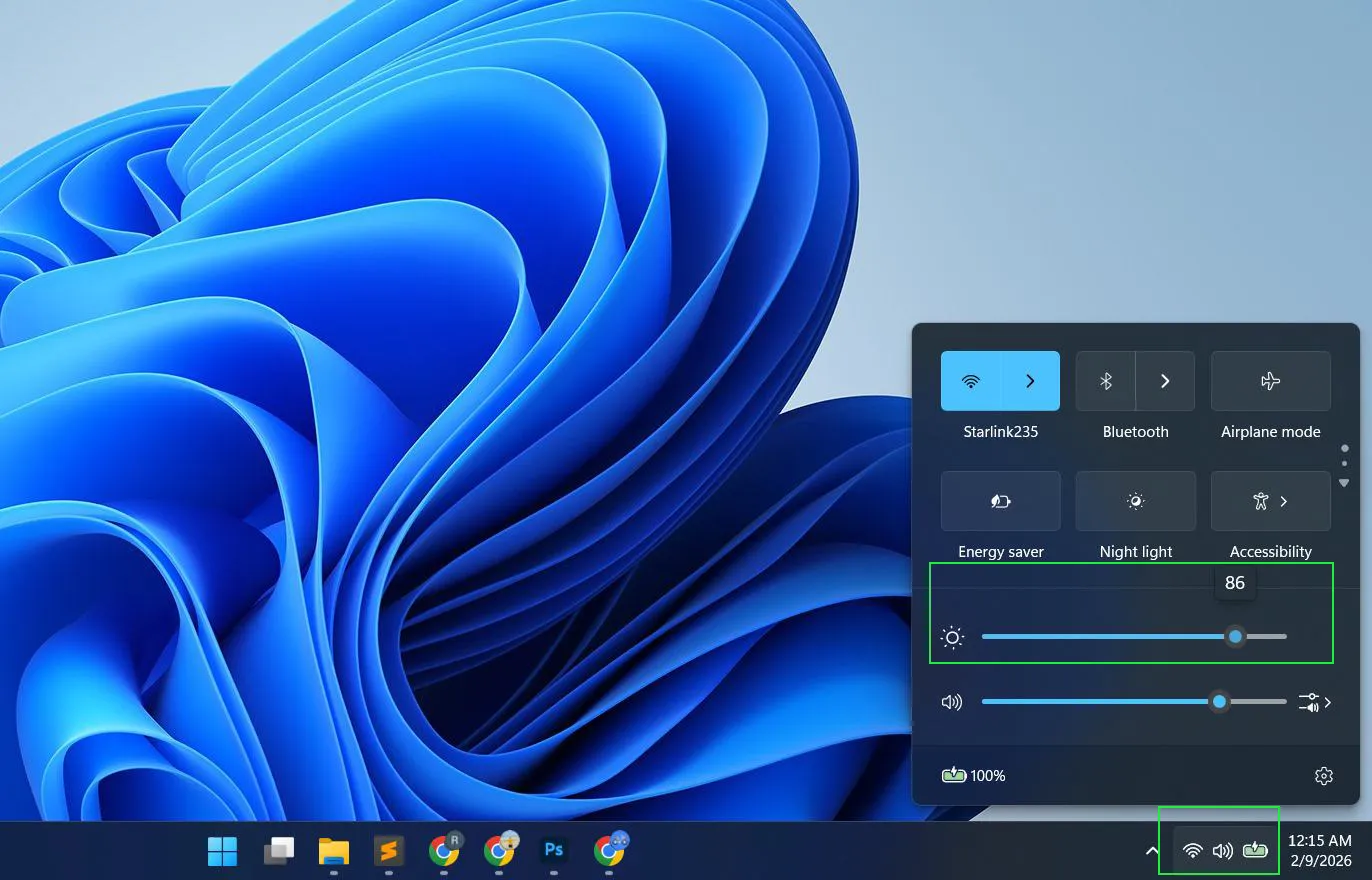The height and width of the screenshot is (880, 1372).
Task: Click the speaker icon next to volume slider
Action: click(x=952, y=702)
